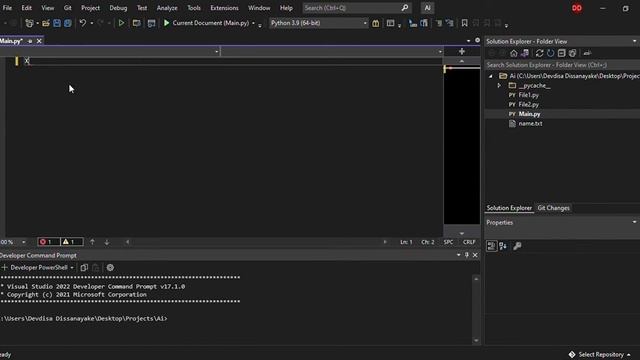Click the errors count indicator

pos(48,242)
